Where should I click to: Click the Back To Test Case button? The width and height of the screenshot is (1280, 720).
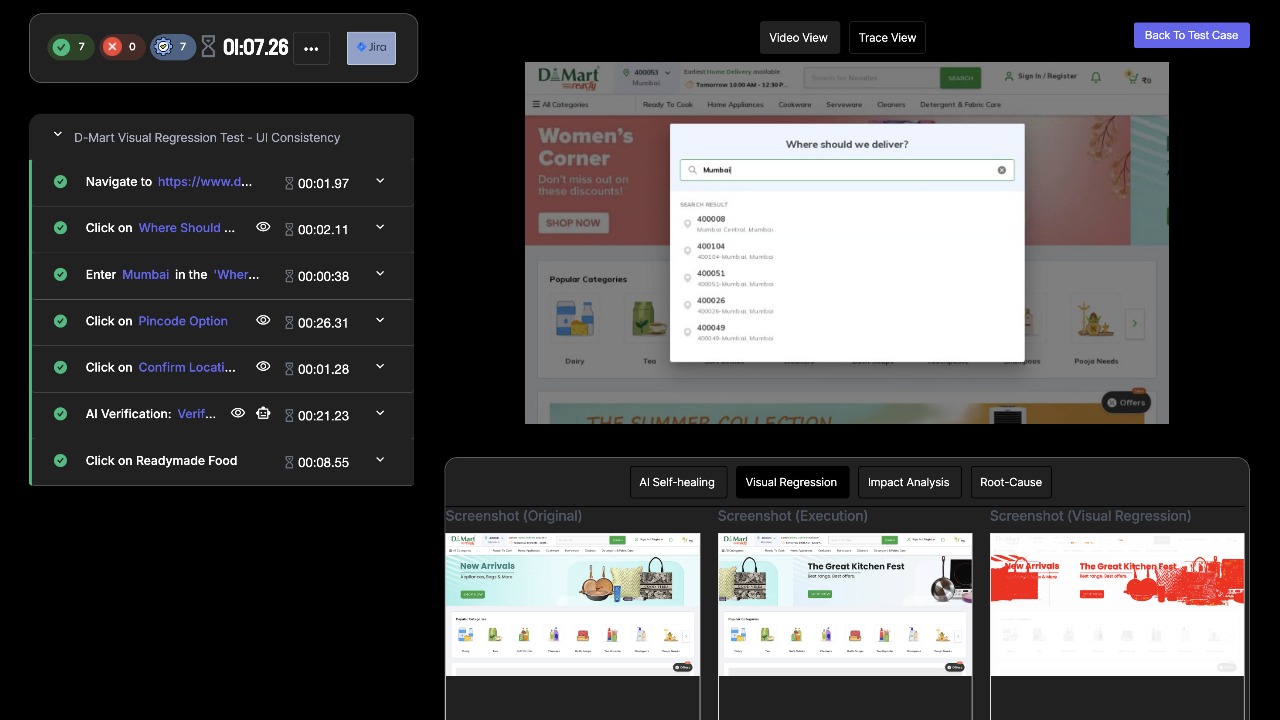[1191, 35]
